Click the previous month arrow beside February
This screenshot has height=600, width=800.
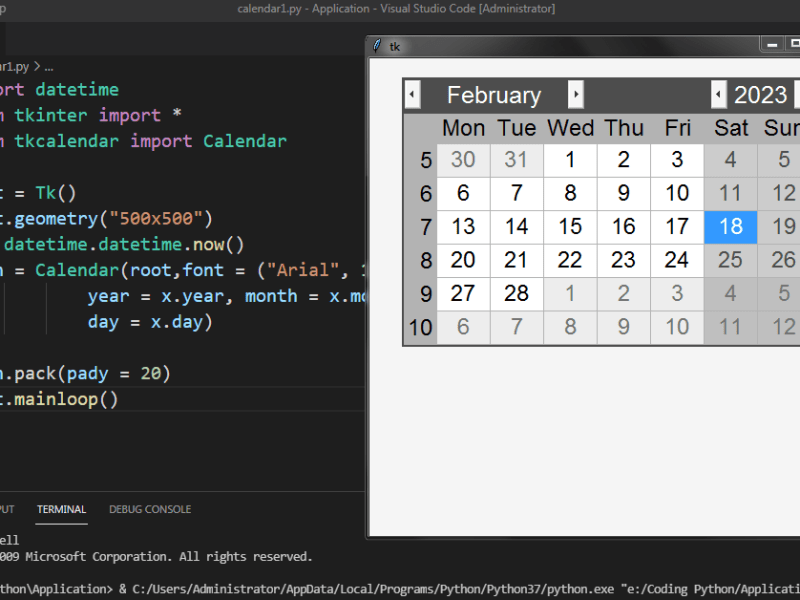412,95
